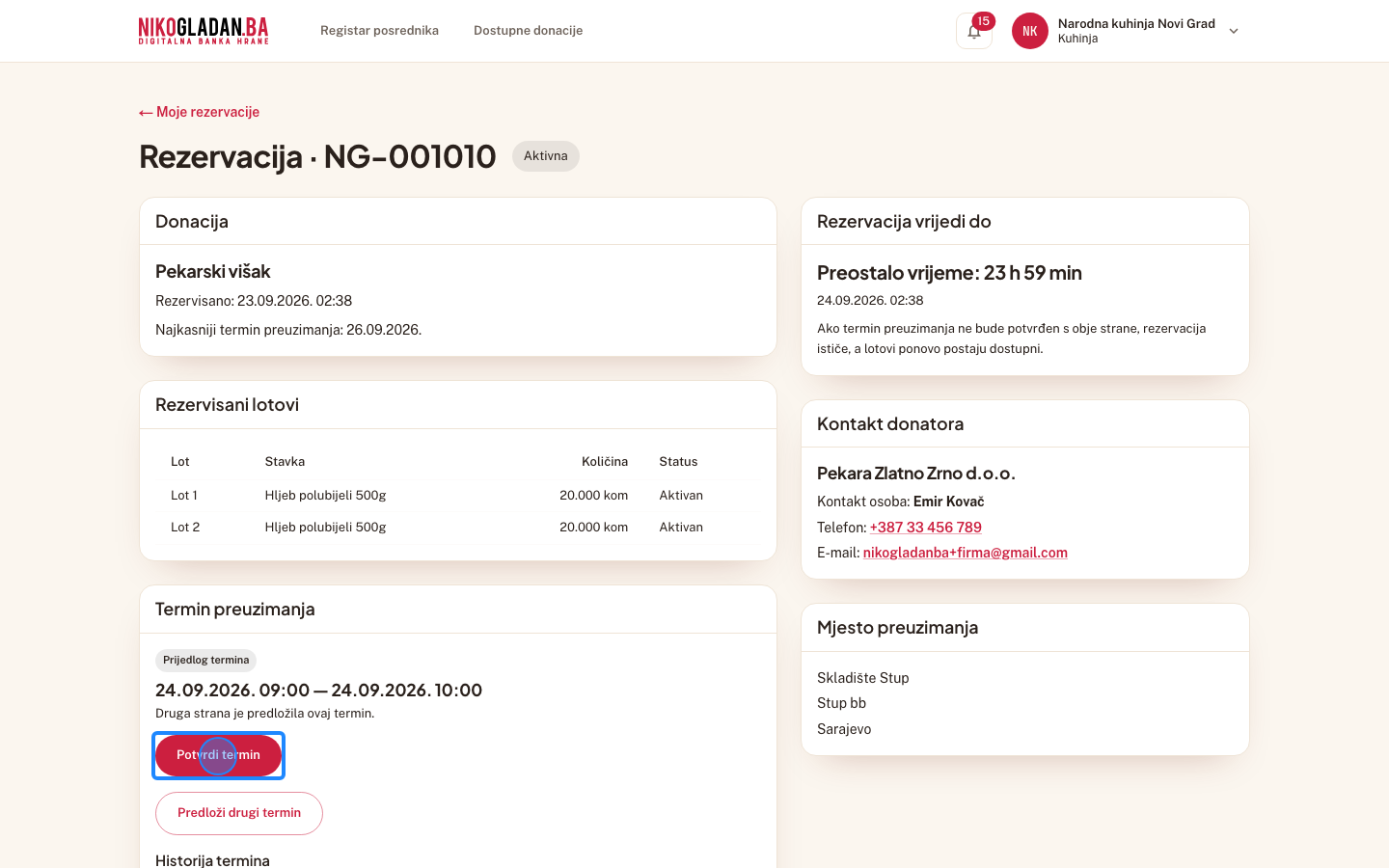Click Stup bb address line

tap(841, 703)
